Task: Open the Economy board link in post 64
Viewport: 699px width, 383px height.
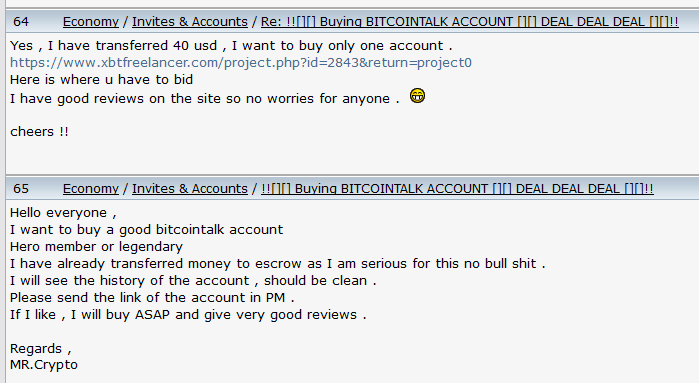Action: [91, 21]
